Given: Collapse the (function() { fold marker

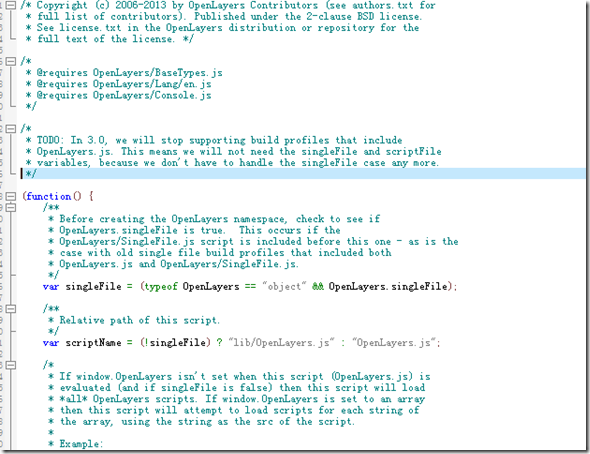Looking at the screenshot, I should (12, 196).
